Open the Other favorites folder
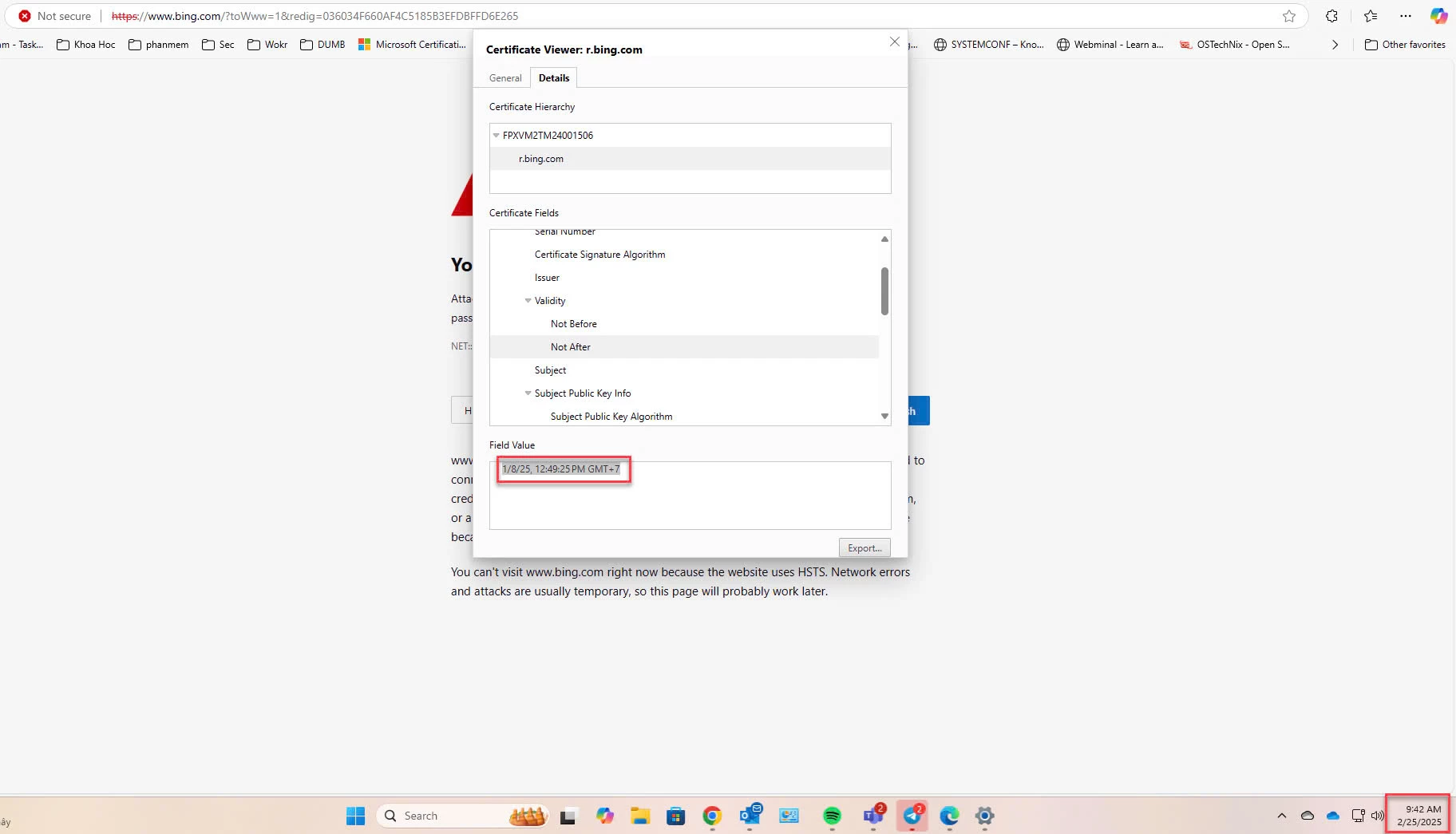The width and height of the screenshot is (1456, 834). click(x=1405, y=45)
